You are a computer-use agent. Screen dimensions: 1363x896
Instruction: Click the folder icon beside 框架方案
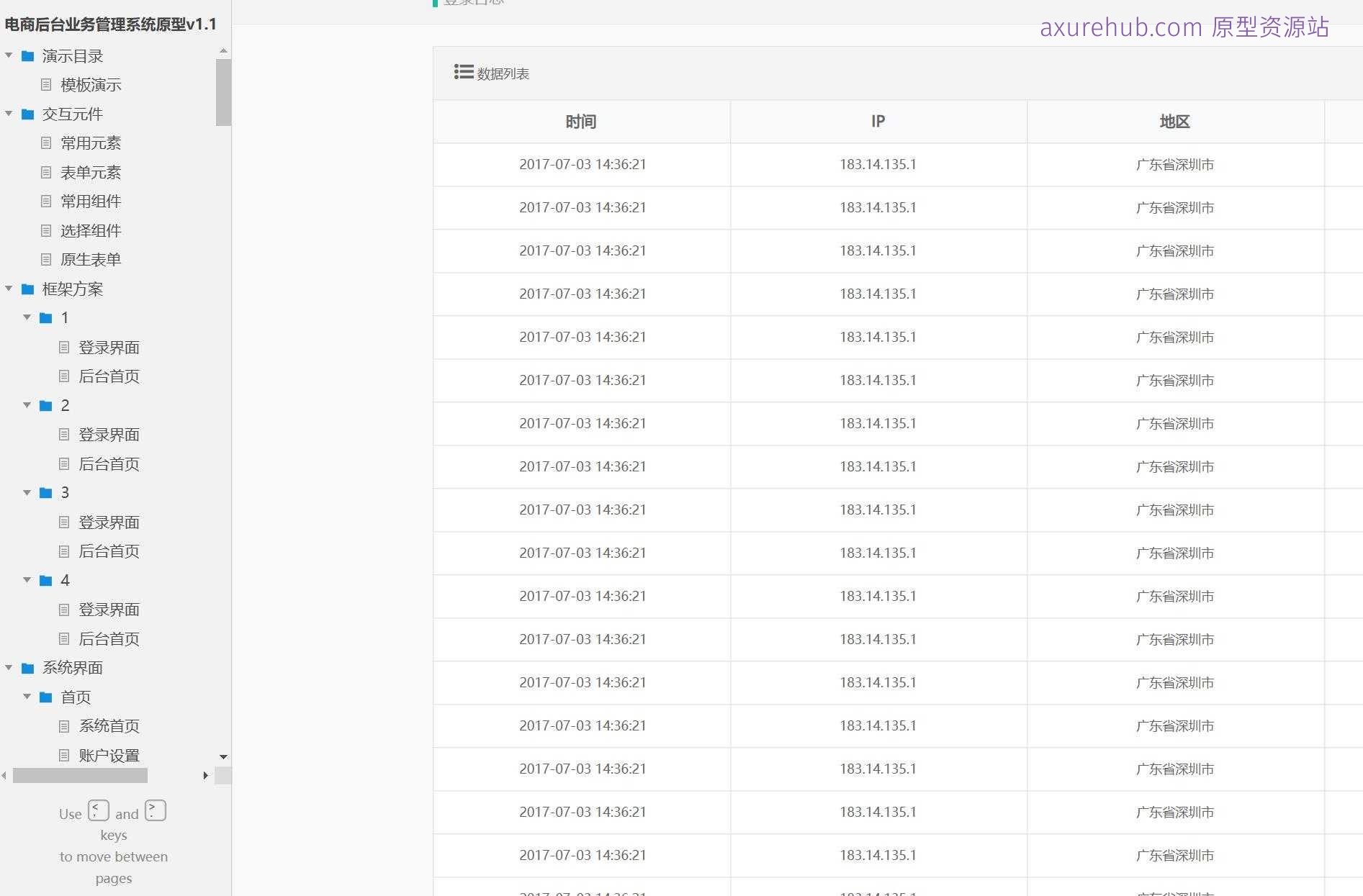27,289
